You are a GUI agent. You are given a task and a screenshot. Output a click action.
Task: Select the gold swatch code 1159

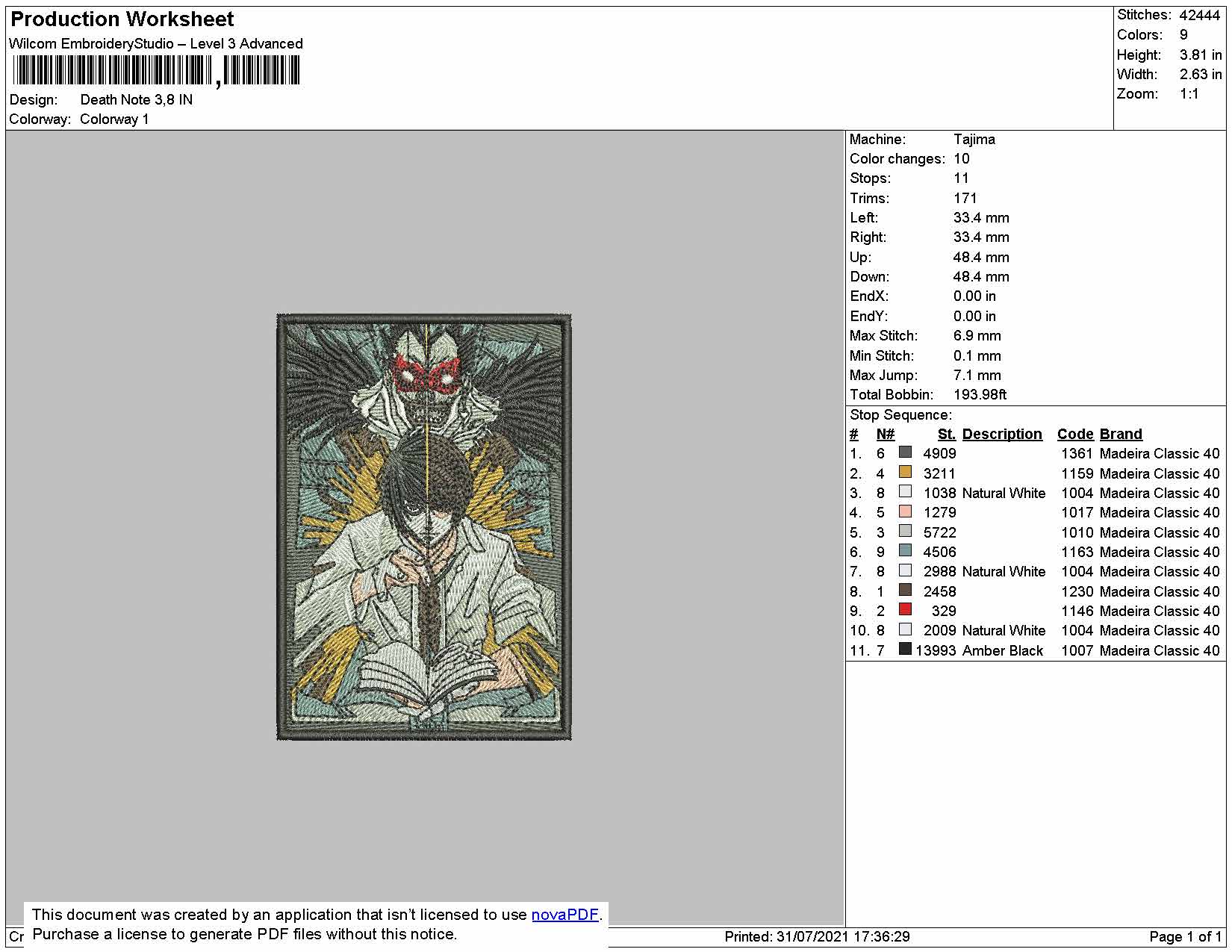[x=905, y=472]
